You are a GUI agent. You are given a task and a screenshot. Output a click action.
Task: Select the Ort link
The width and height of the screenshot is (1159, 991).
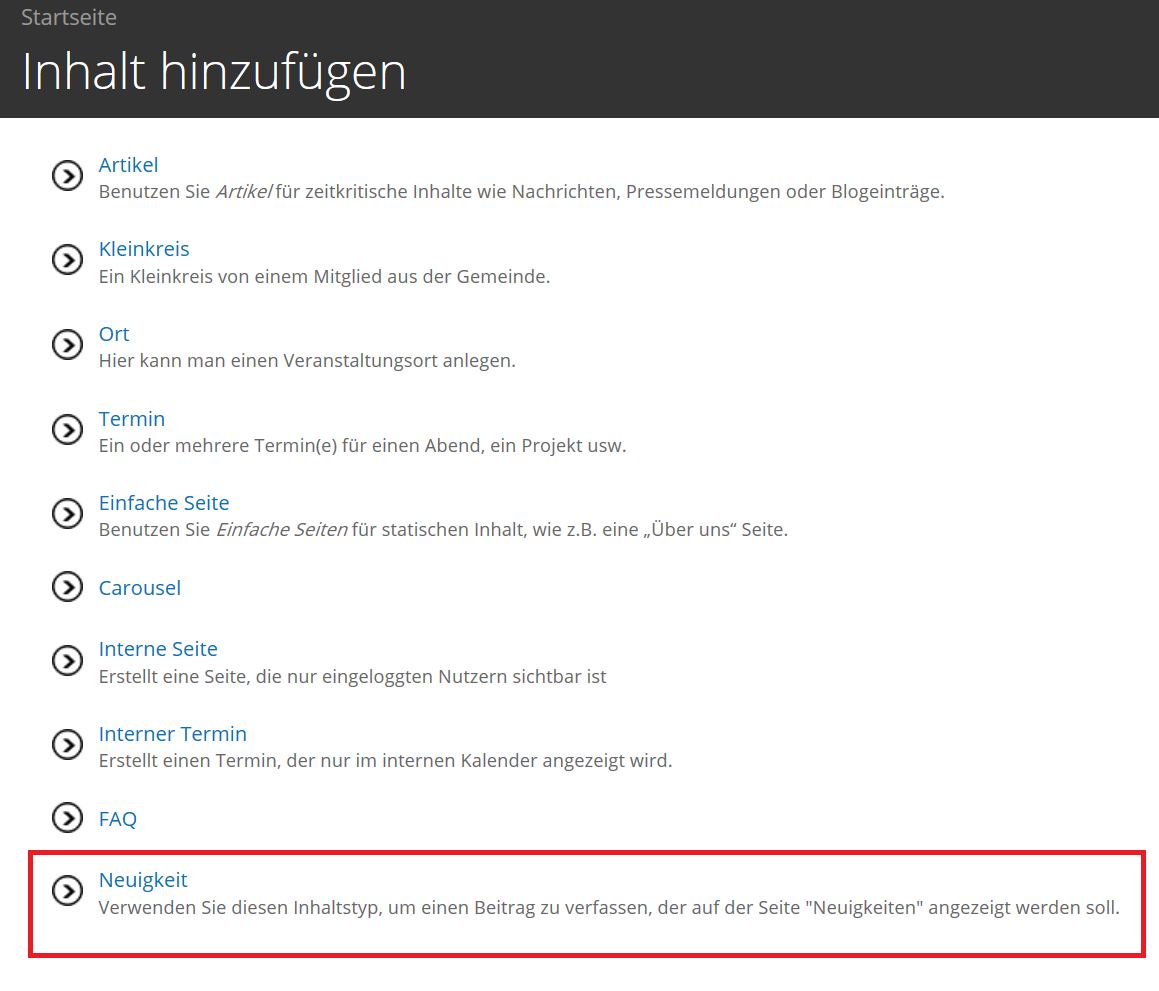click(x=114, y=334)
